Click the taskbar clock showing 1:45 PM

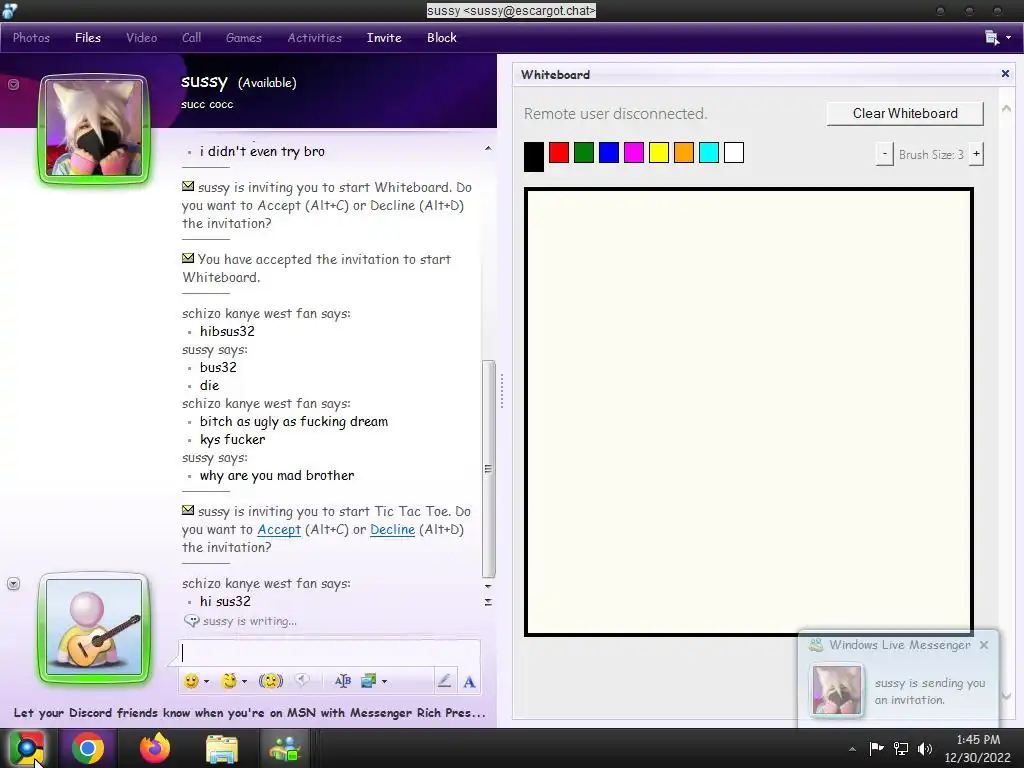[x=978, y=740]
